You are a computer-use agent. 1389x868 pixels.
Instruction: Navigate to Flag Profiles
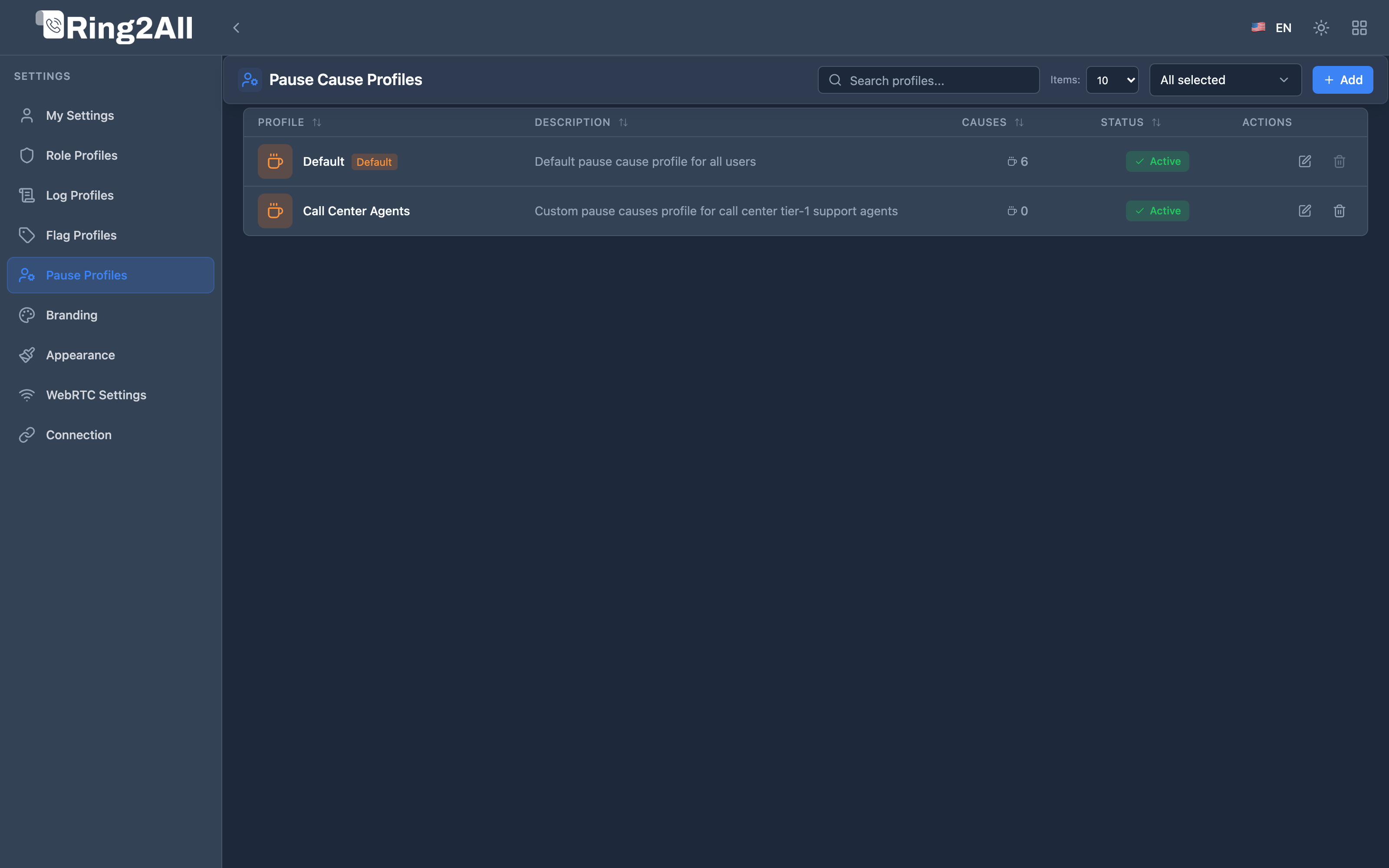pyautogui.click(x=110, y=235)
